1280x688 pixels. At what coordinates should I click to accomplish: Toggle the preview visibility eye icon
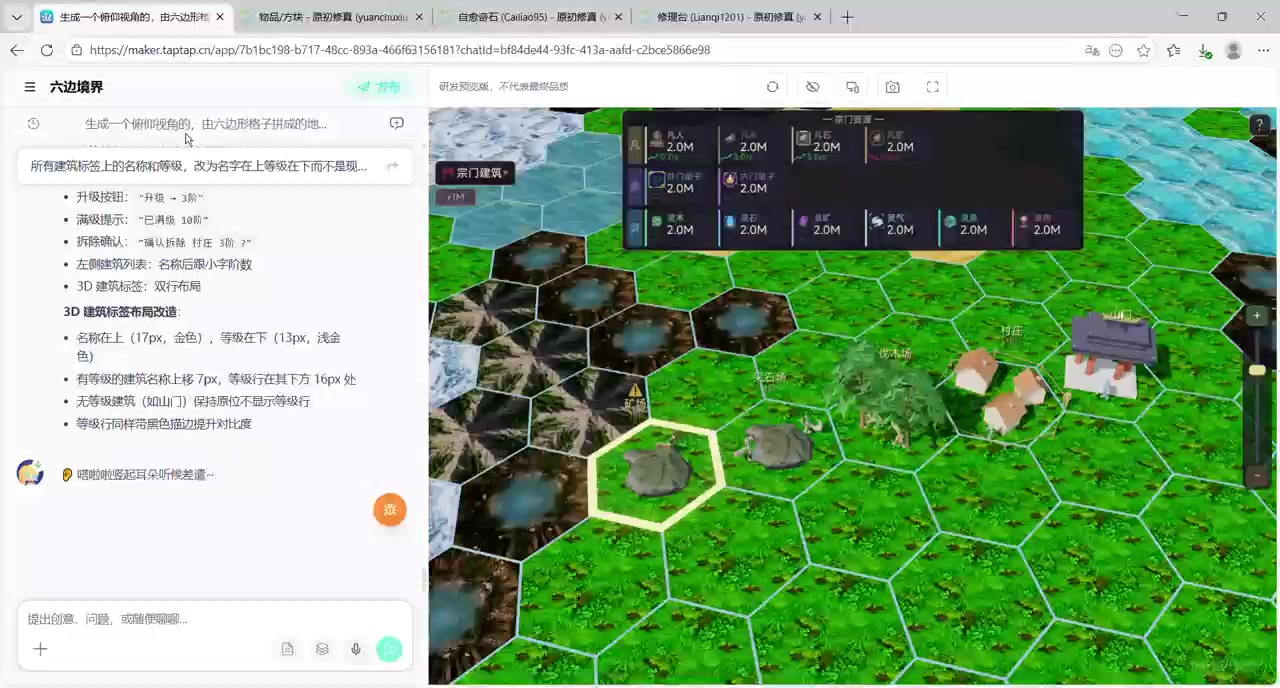point(812,87)
